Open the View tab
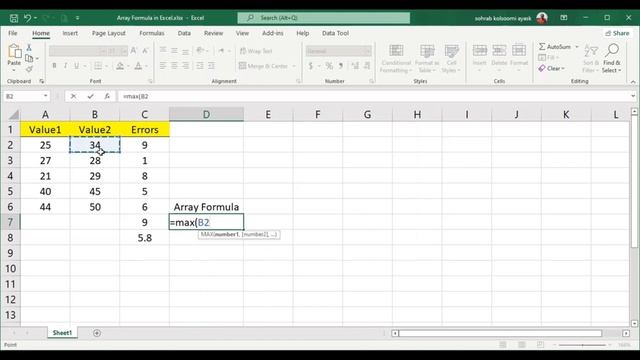 coord(242,33)
